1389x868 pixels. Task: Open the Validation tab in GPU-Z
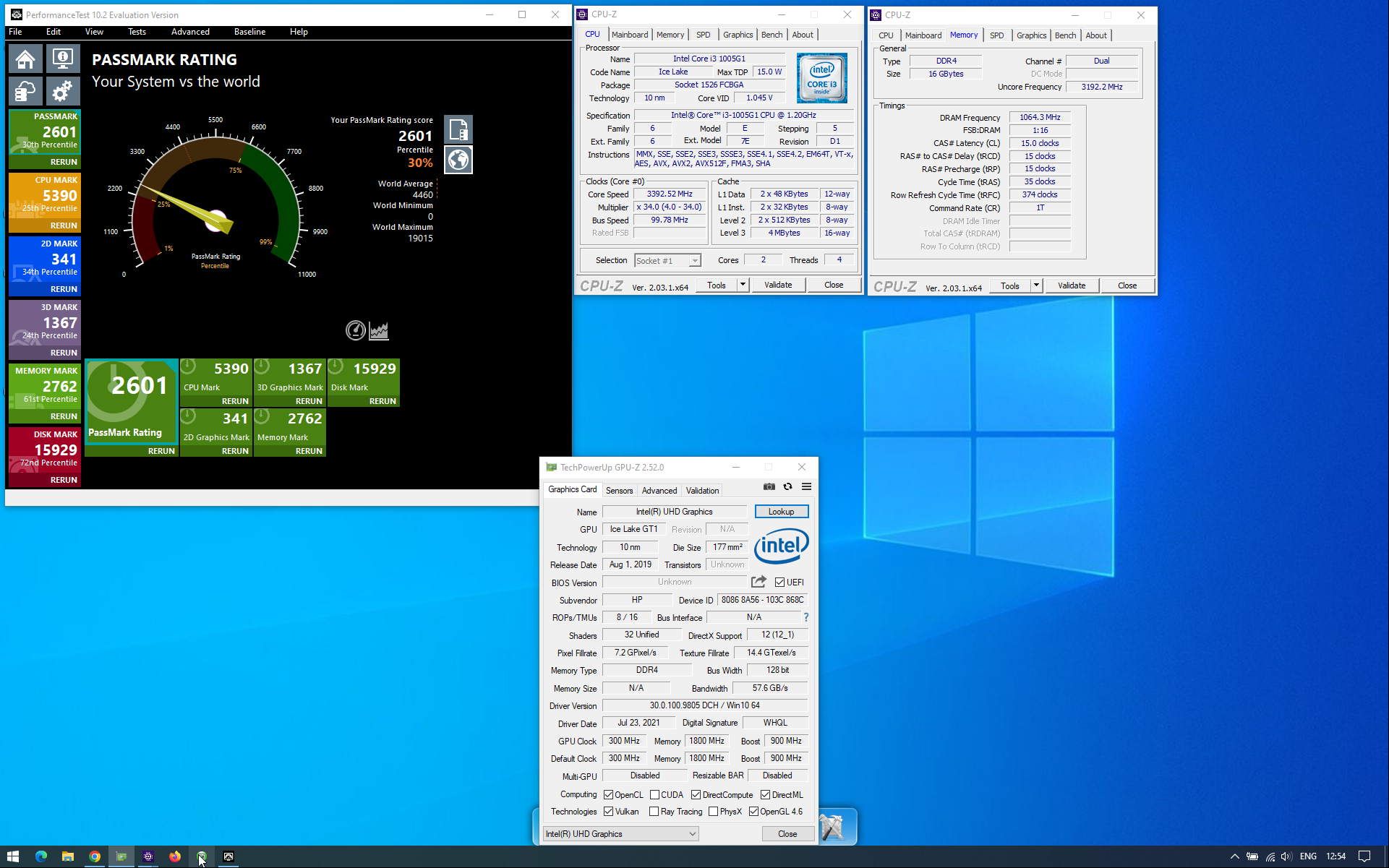702,491
